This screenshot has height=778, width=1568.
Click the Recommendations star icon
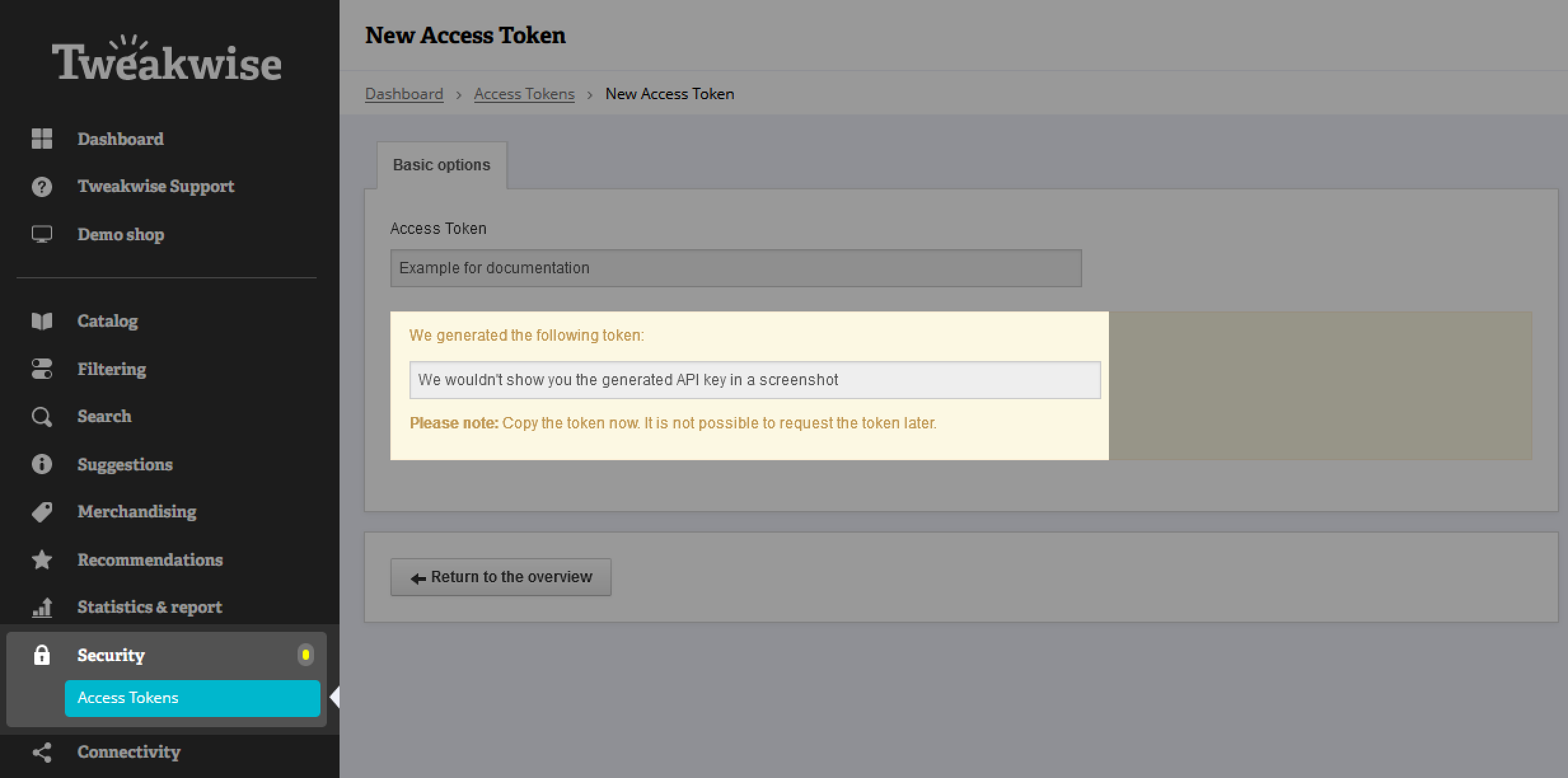click(x=42, y=560)
